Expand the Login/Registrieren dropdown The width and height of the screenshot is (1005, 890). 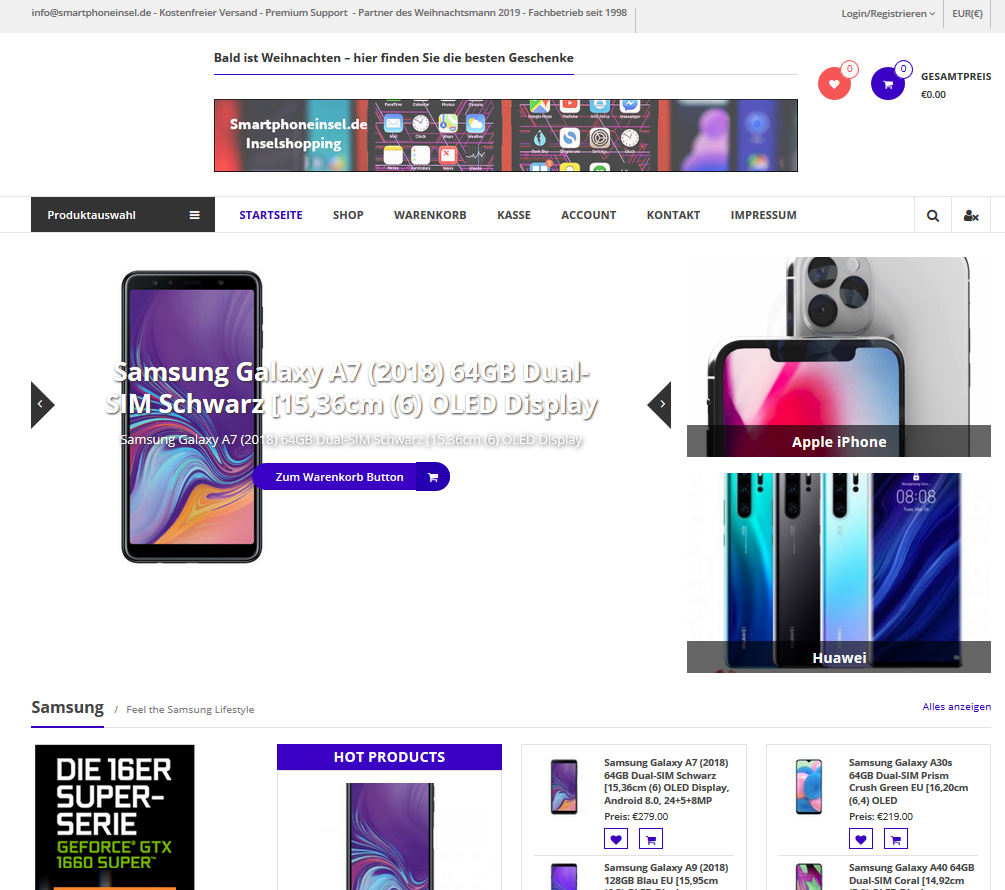point(888,13)
